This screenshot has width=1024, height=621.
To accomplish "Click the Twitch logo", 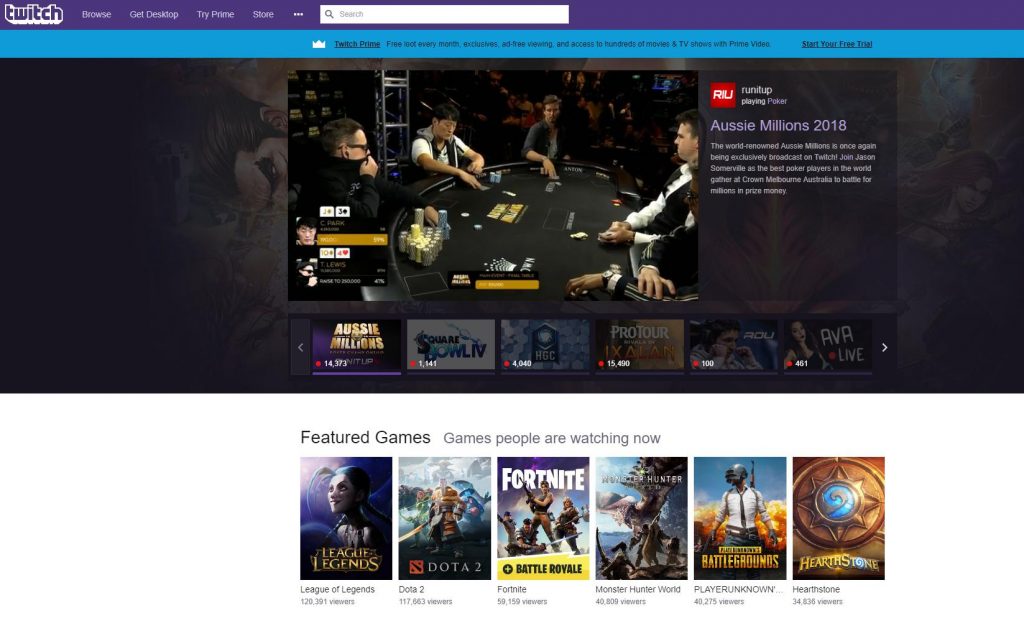I will (x=34, y=14).
